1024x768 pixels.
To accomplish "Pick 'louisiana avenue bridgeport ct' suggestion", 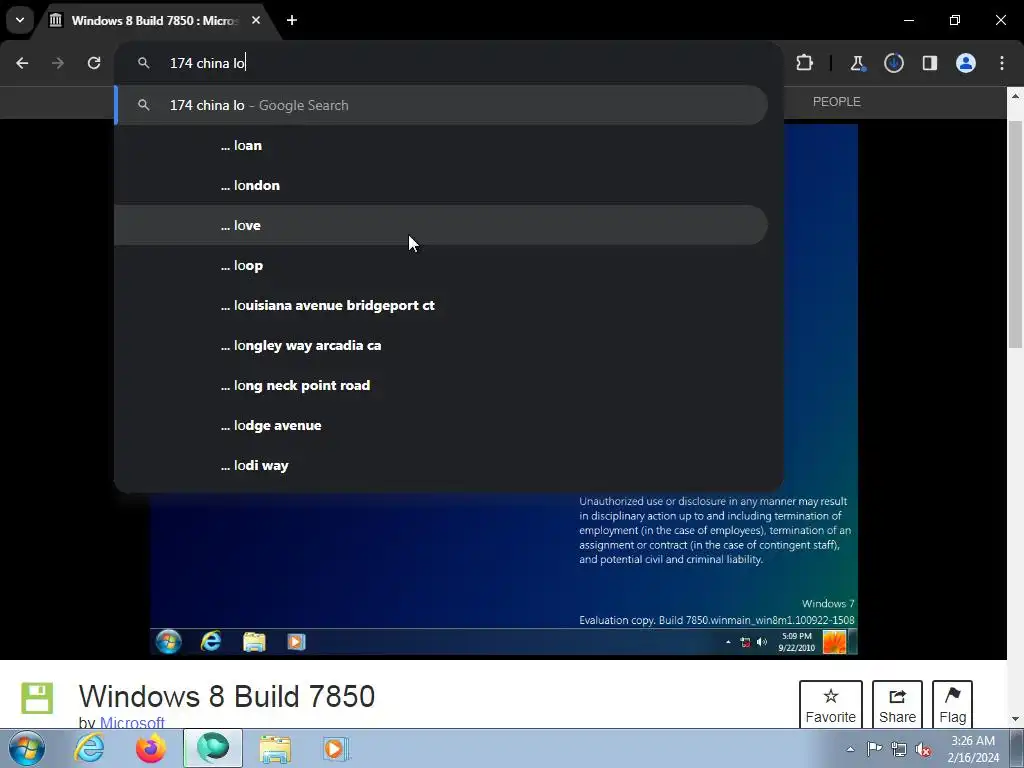I will coord(441,305).
